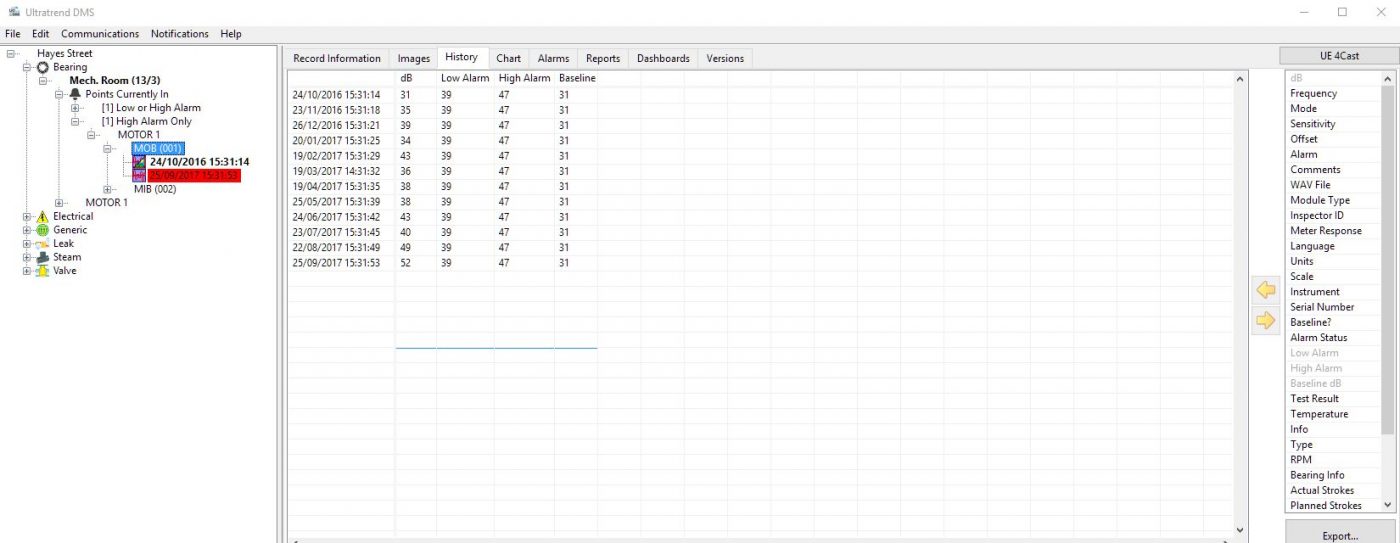Select Temperature in the field list
The image size is (1400, 543).
1318,414
